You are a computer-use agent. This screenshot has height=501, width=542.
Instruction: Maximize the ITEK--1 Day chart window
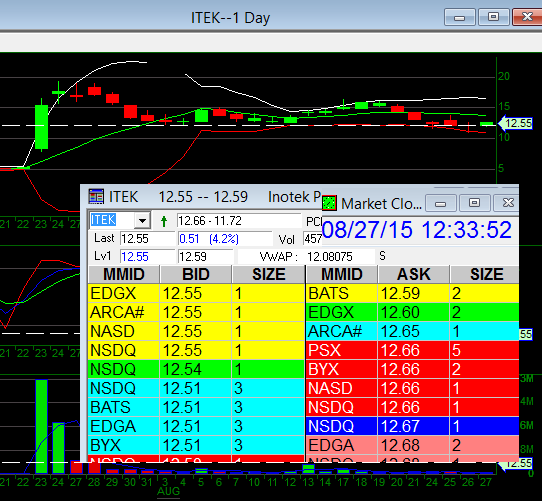pyautogui.click(x=494, y=17)
